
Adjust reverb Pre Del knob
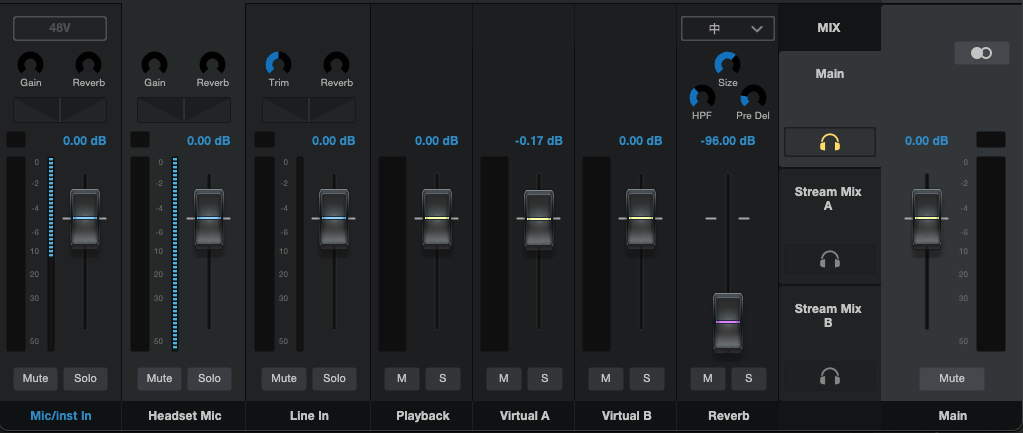click(x=753, y=98)
